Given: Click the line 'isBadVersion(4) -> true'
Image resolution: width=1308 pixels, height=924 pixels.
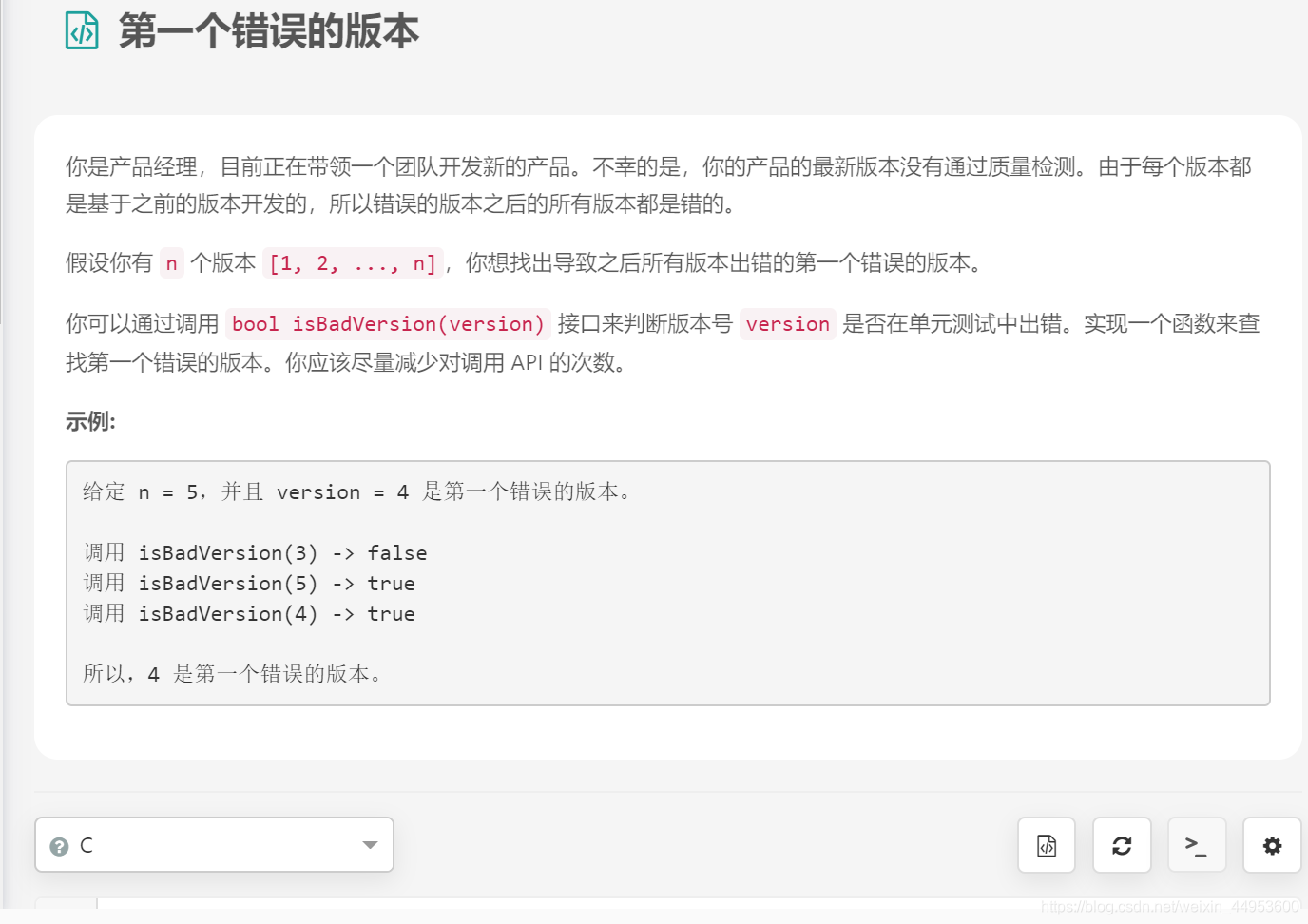Looking at the screenshot, I should pyautogui.click(x=249, y=613).
